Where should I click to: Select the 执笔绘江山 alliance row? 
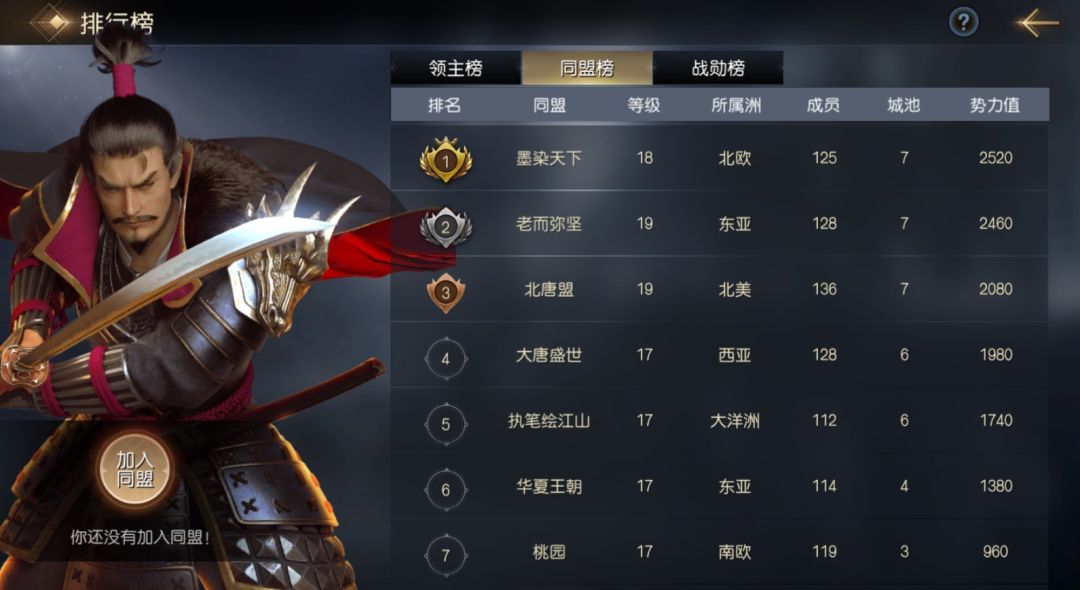tap(719, 421)
